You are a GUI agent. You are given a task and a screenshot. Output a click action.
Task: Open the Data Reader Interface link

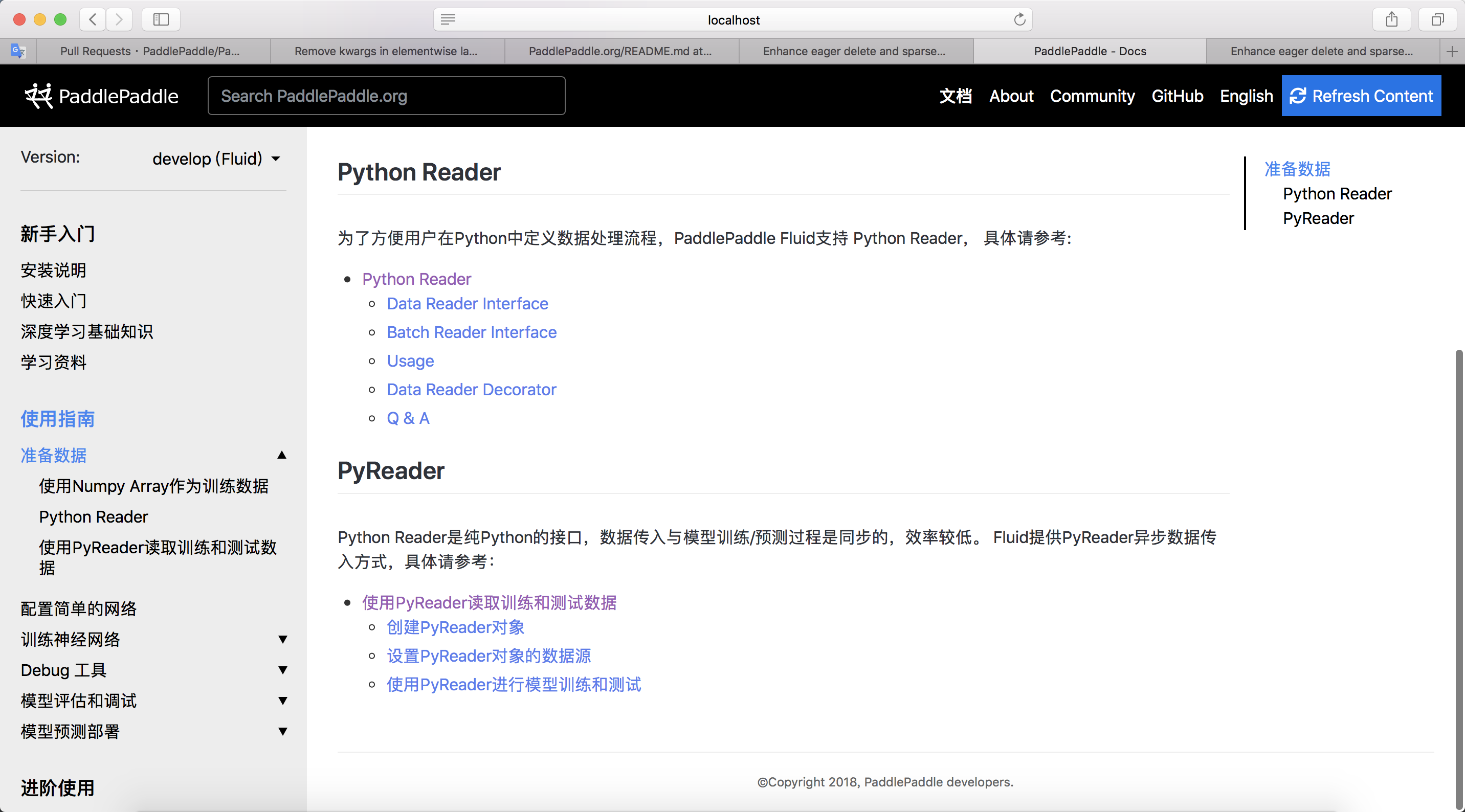pyautogui.click(x=468, y=304)
